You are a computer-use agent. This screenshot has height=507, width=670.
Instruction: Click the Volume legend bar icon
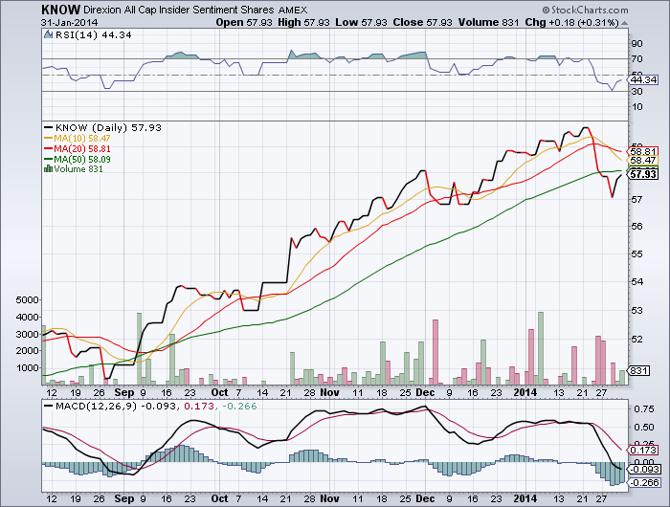click(x=48, y=169)
